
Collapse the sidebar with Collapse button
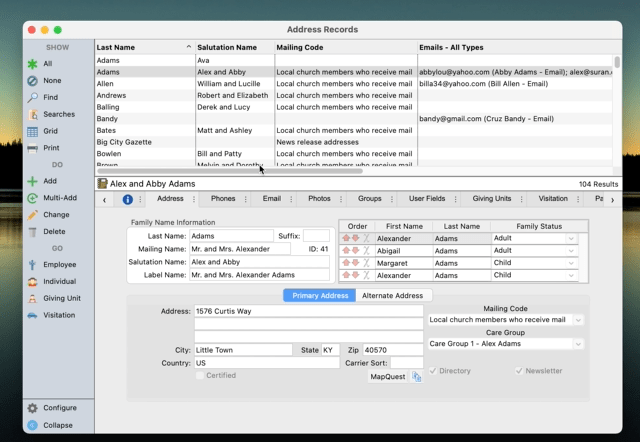coord(33,425)
